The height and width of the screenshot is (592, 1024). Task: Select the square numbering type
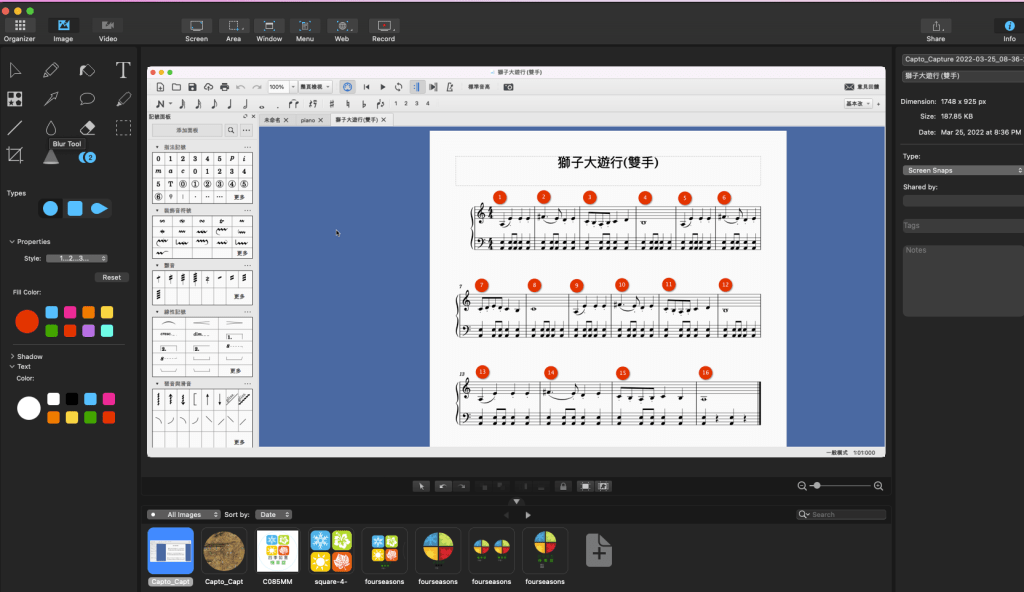pyautogui.click(x=75, y=208)
